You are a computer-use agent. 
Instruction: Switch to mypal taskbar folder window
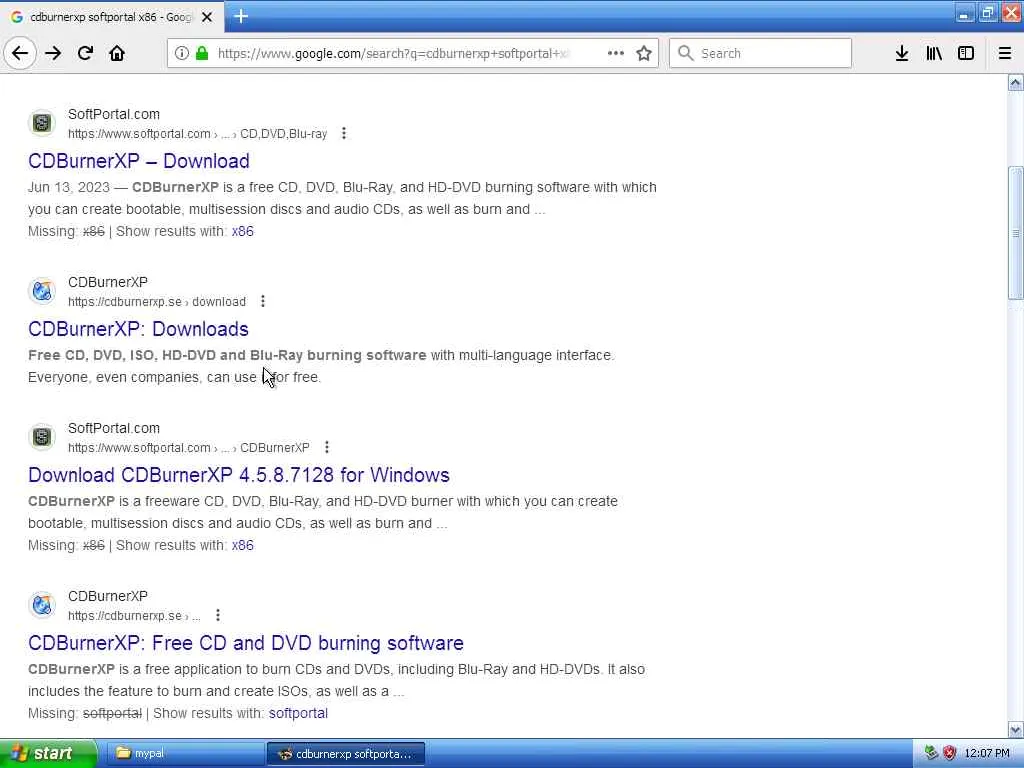point(184,754)
